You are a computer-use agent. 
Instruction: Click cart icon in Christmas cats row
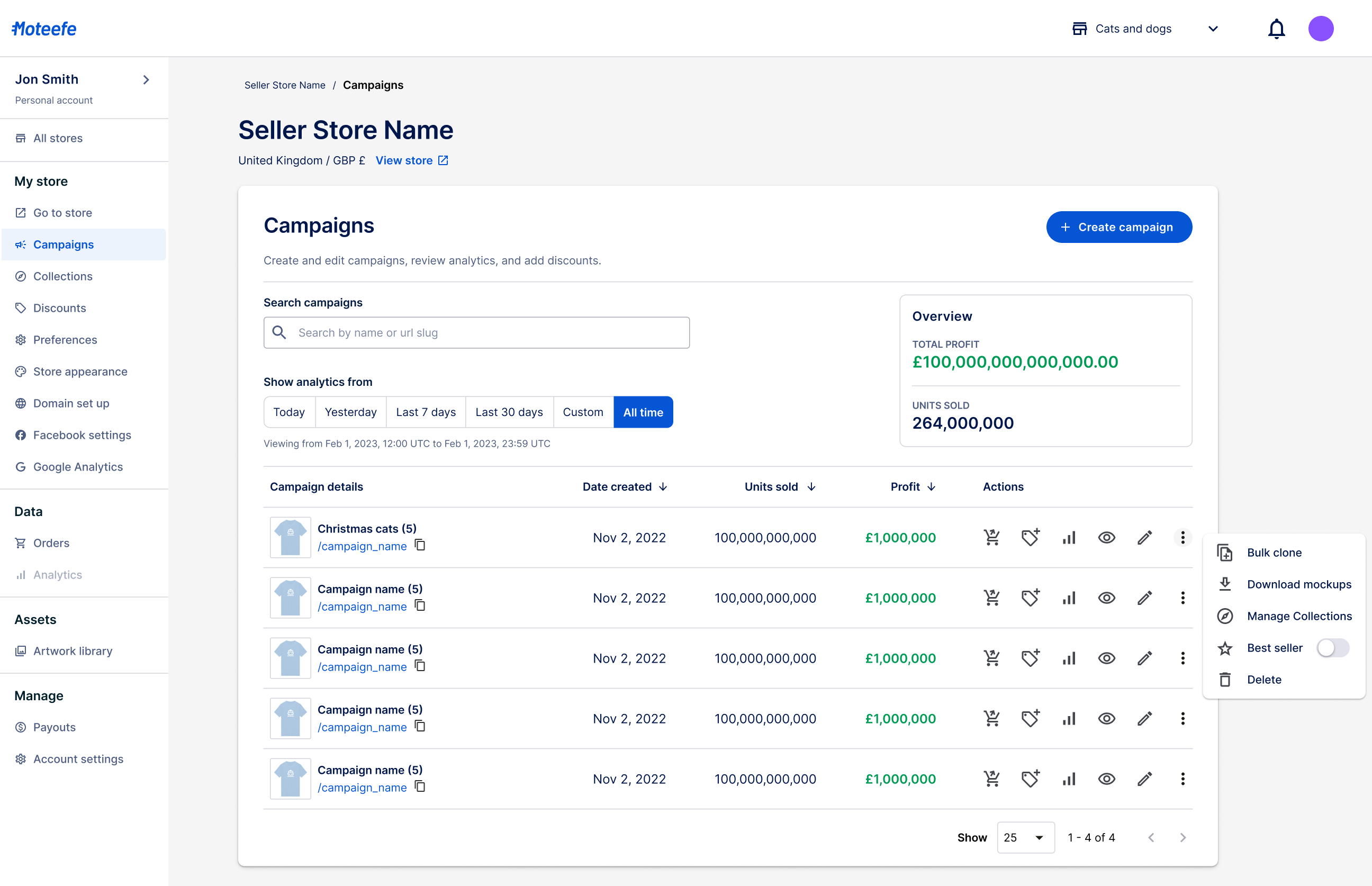point(992,537)
